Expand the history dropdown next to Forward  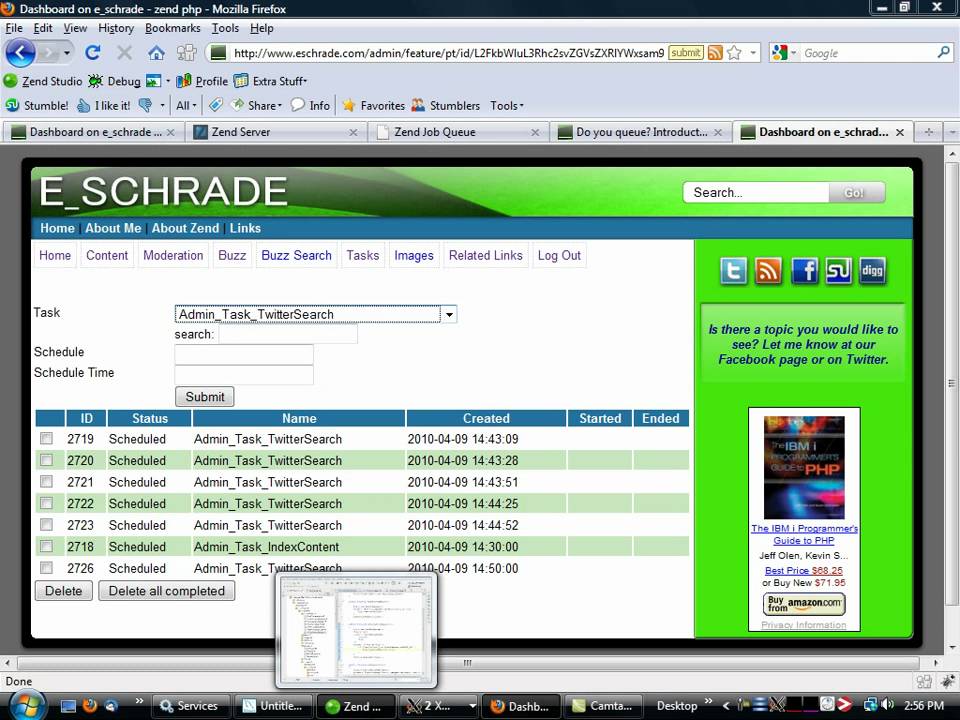point(67,53)
